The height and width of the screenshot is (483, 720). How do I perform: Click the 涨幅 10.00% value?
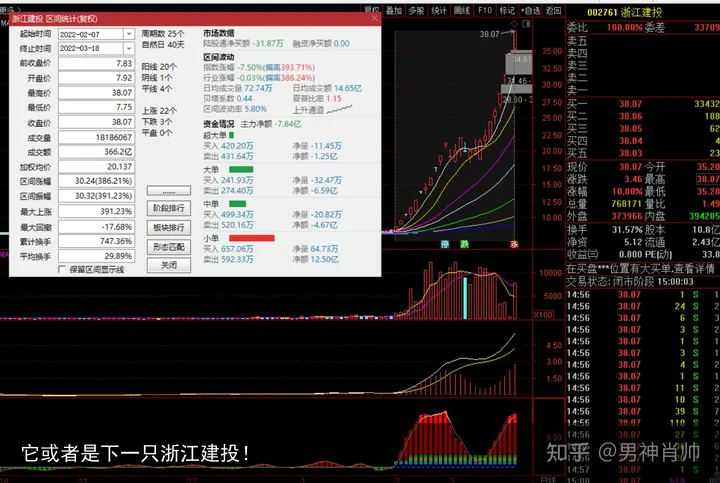point(627,191)
